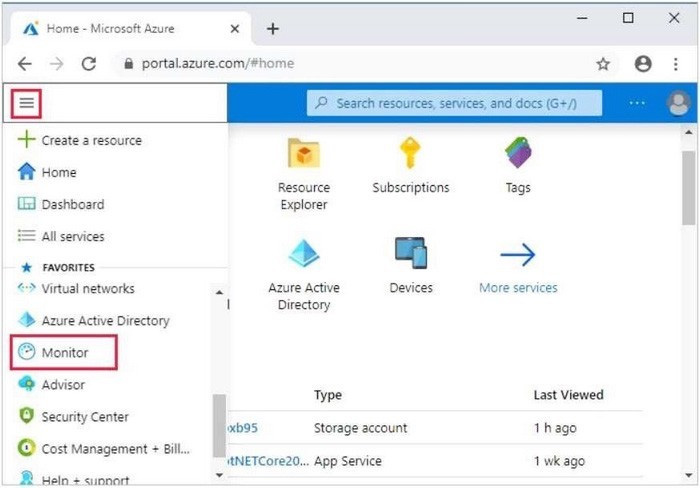Click the main page scroll-down arrow
The image size is (700, 488).
coord(688,475)
